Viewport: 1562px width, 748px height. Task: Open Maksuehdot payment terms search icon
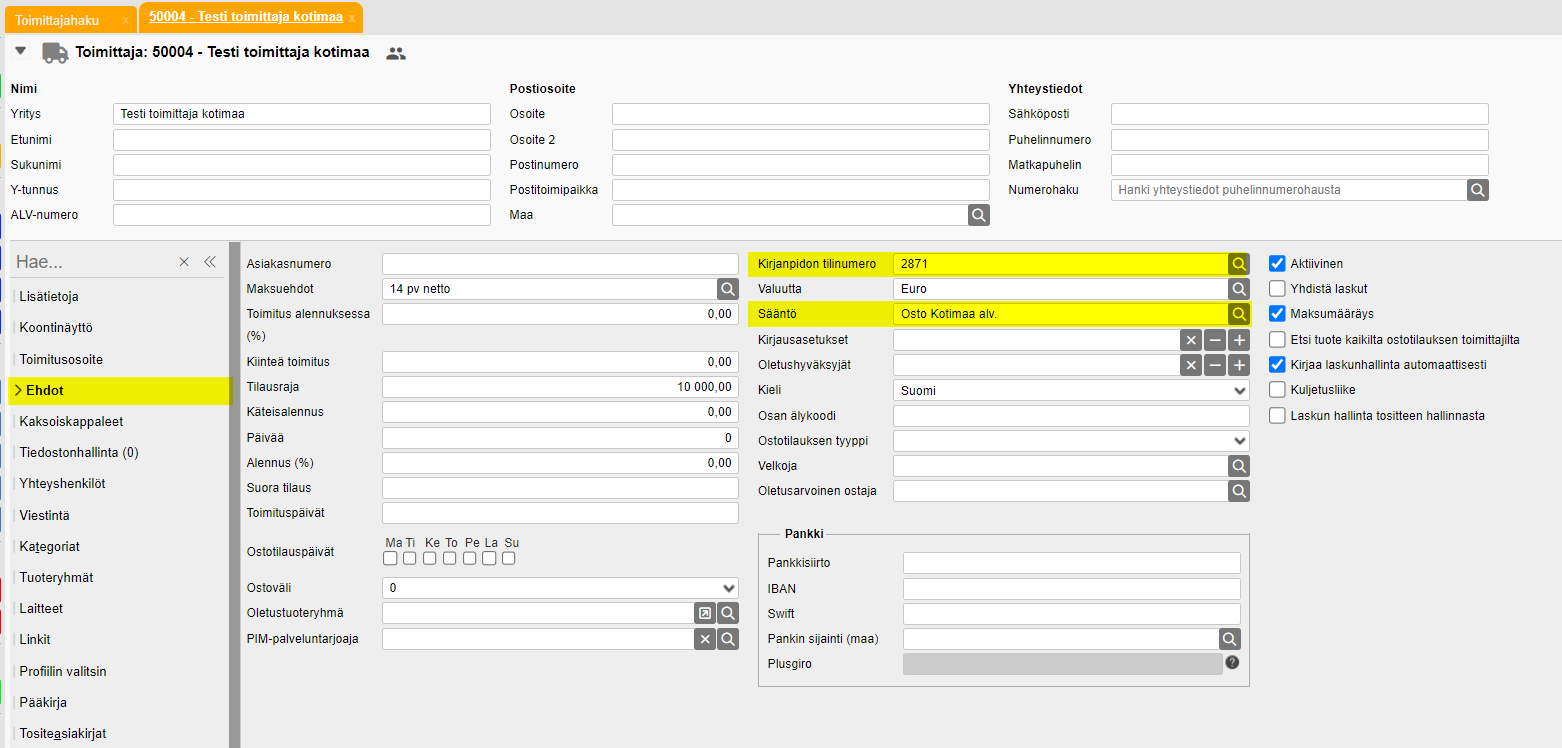coord(728,289)
